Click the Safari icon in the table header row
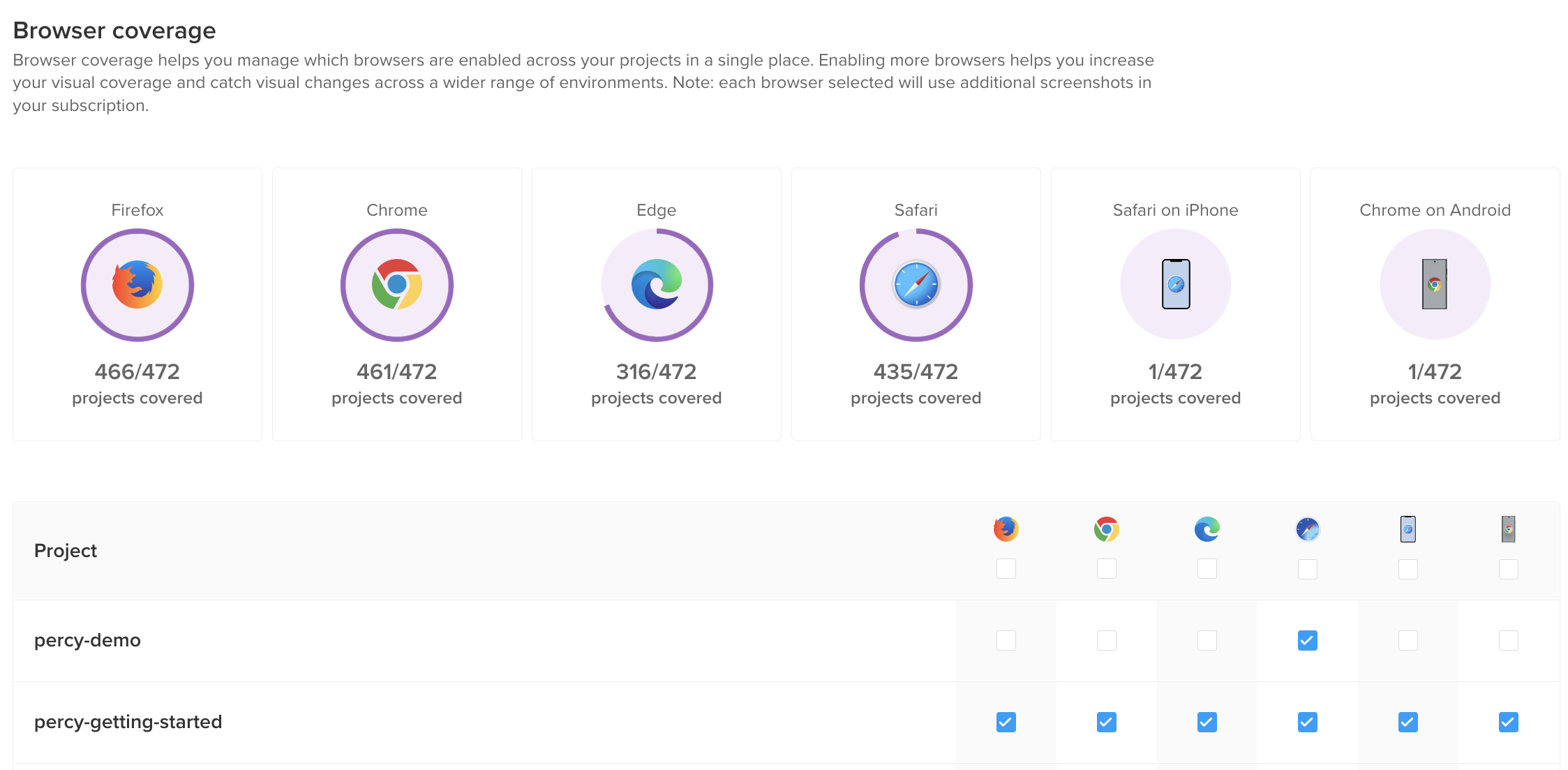This screenshot has height=770, width=1568. tap(1307, 529)
